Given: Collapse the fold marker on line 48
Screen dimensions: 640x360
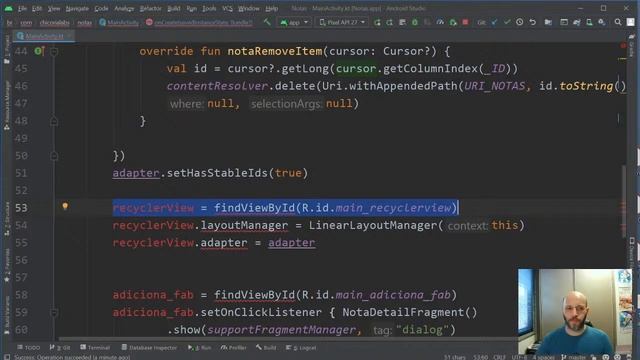Looking at the screenshot, I should pos(54,121).
